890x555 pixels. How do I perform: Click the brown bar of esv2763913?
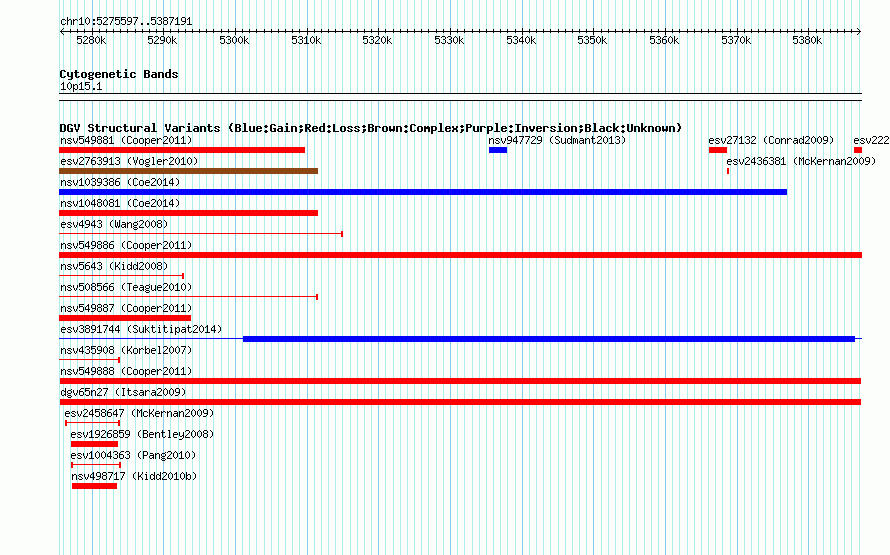pyautogui.click(x=188, y=171)
